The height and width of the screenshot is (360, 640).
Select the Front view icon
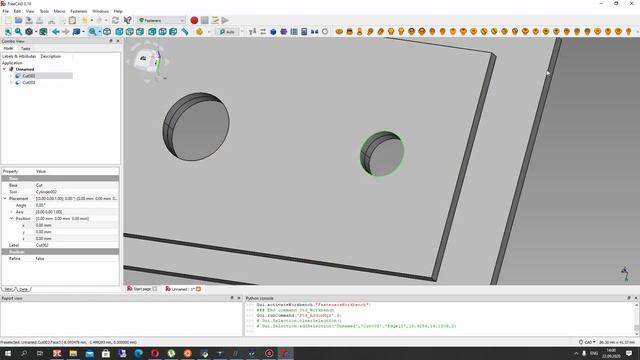[119, 31]
